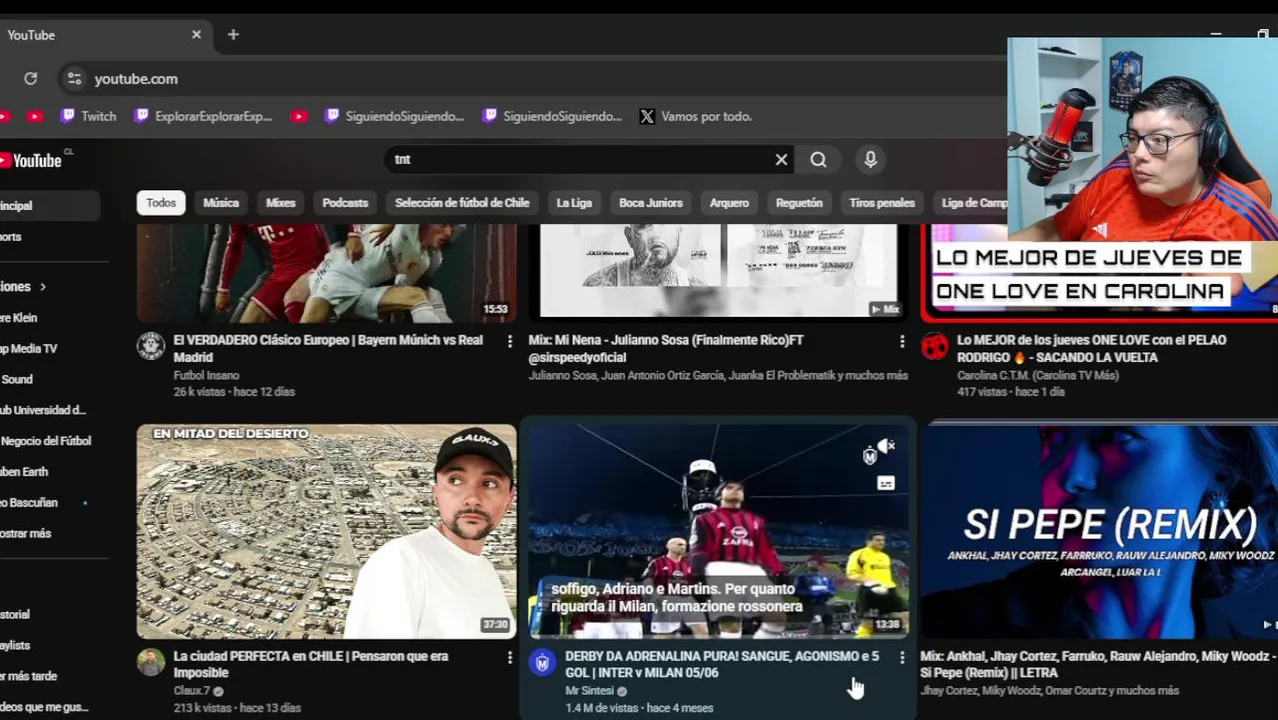Open the Claux.7 channel name link
Viewport: 1278px width, 720px height.
(192, 691)
